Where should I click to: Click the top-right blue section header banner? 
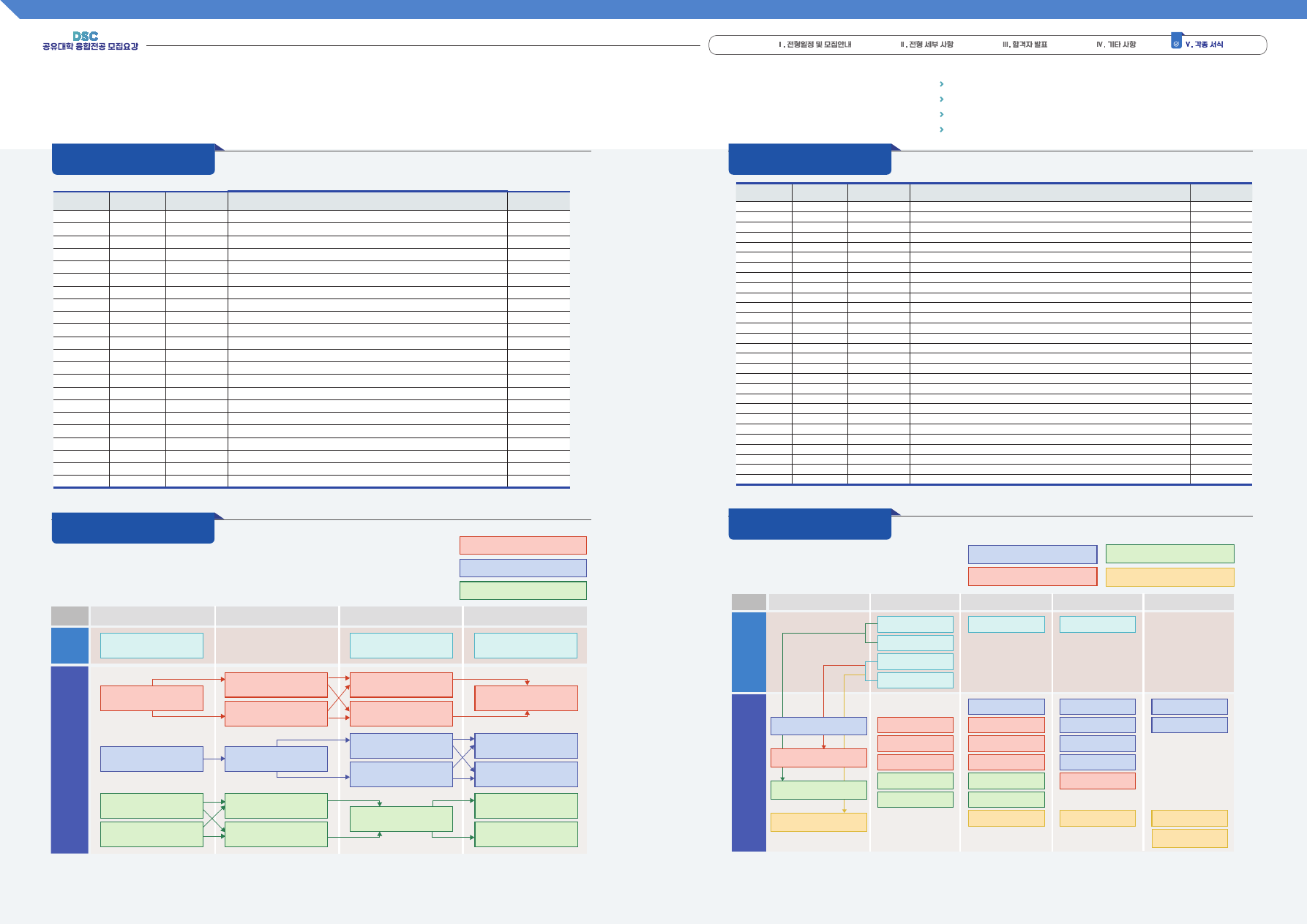[x=809, y=159]
